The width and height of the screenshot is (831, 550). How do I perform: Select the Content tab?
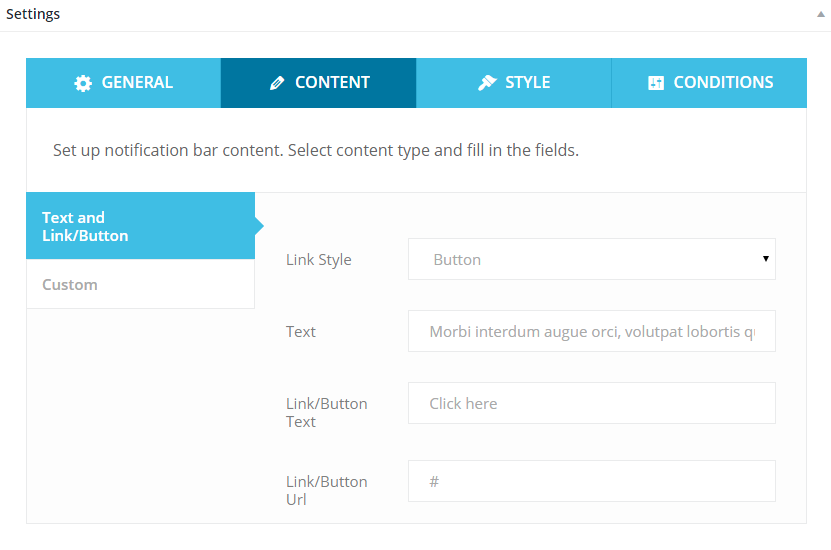pyautogui.click(x=318, y=83)
